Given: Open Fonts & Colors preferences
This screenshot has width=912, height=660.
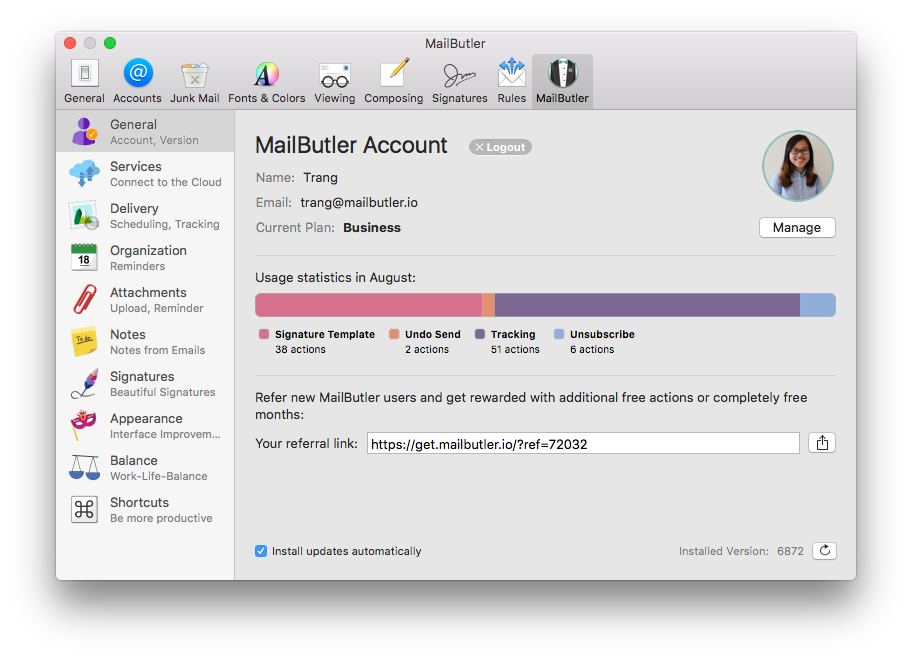Looking at the screenshot, I should point(266,81).
